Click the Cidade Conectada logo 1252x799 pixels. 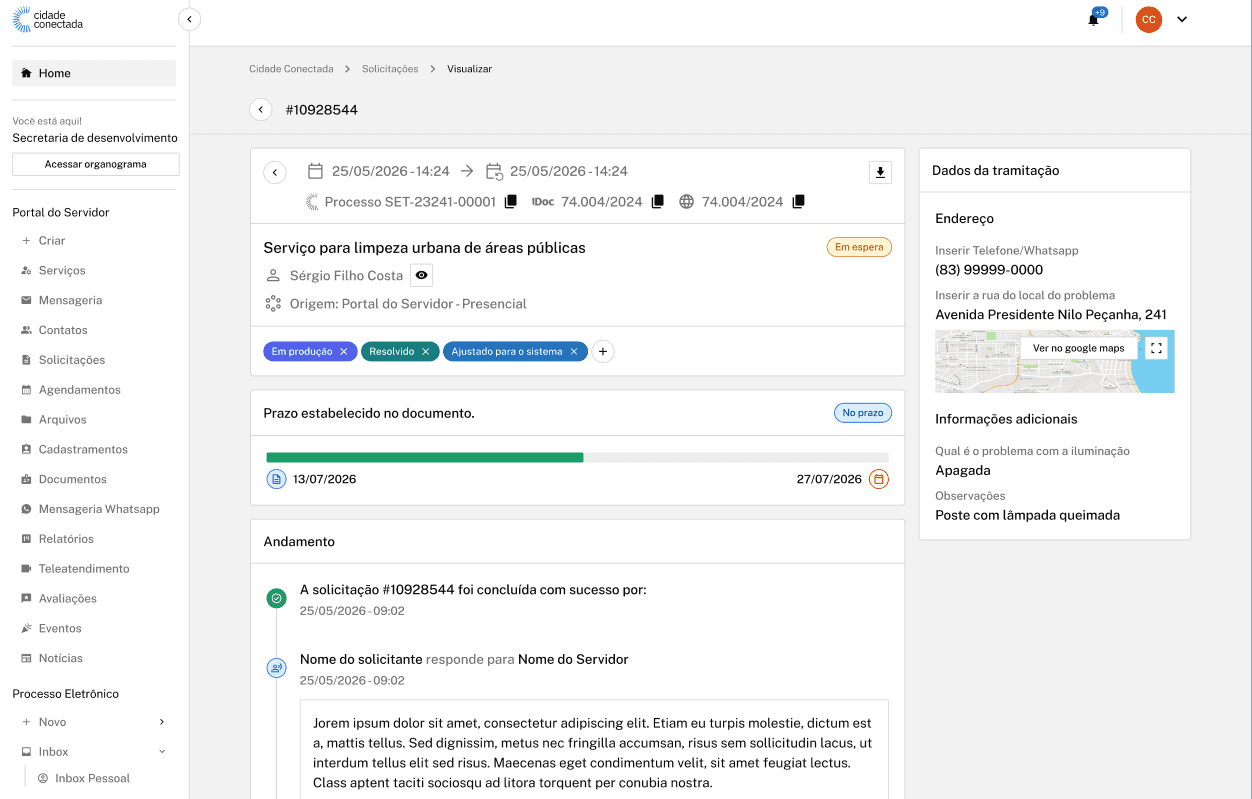click(x=47, y=19)
